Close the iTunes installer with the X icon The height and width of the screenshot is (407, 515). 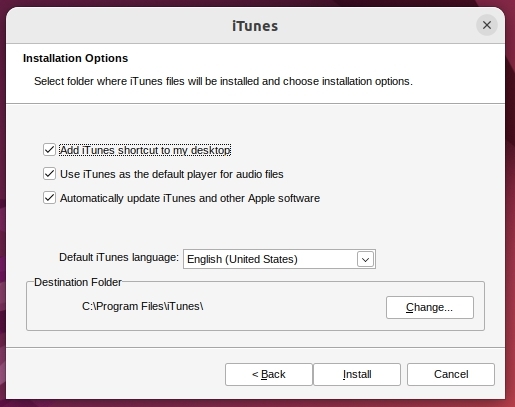pyautogui.click(x=487, y=25)
